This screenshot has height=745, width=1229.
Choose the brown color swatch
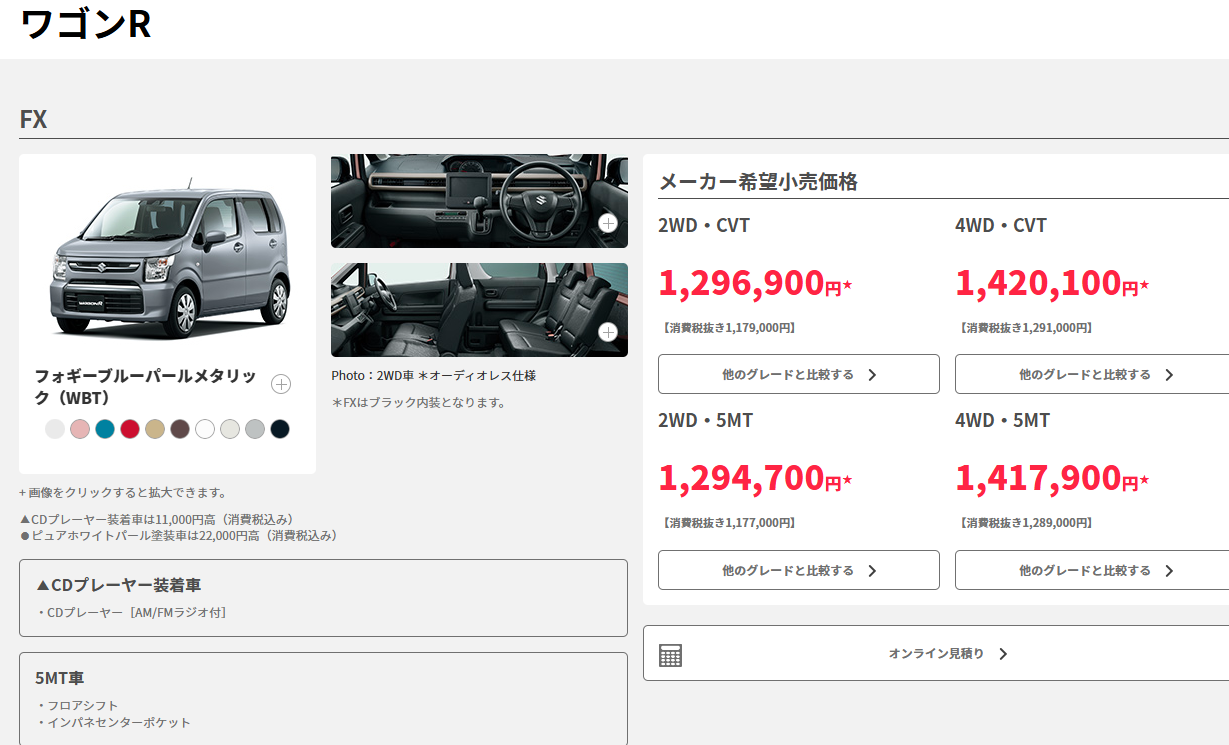180,429
